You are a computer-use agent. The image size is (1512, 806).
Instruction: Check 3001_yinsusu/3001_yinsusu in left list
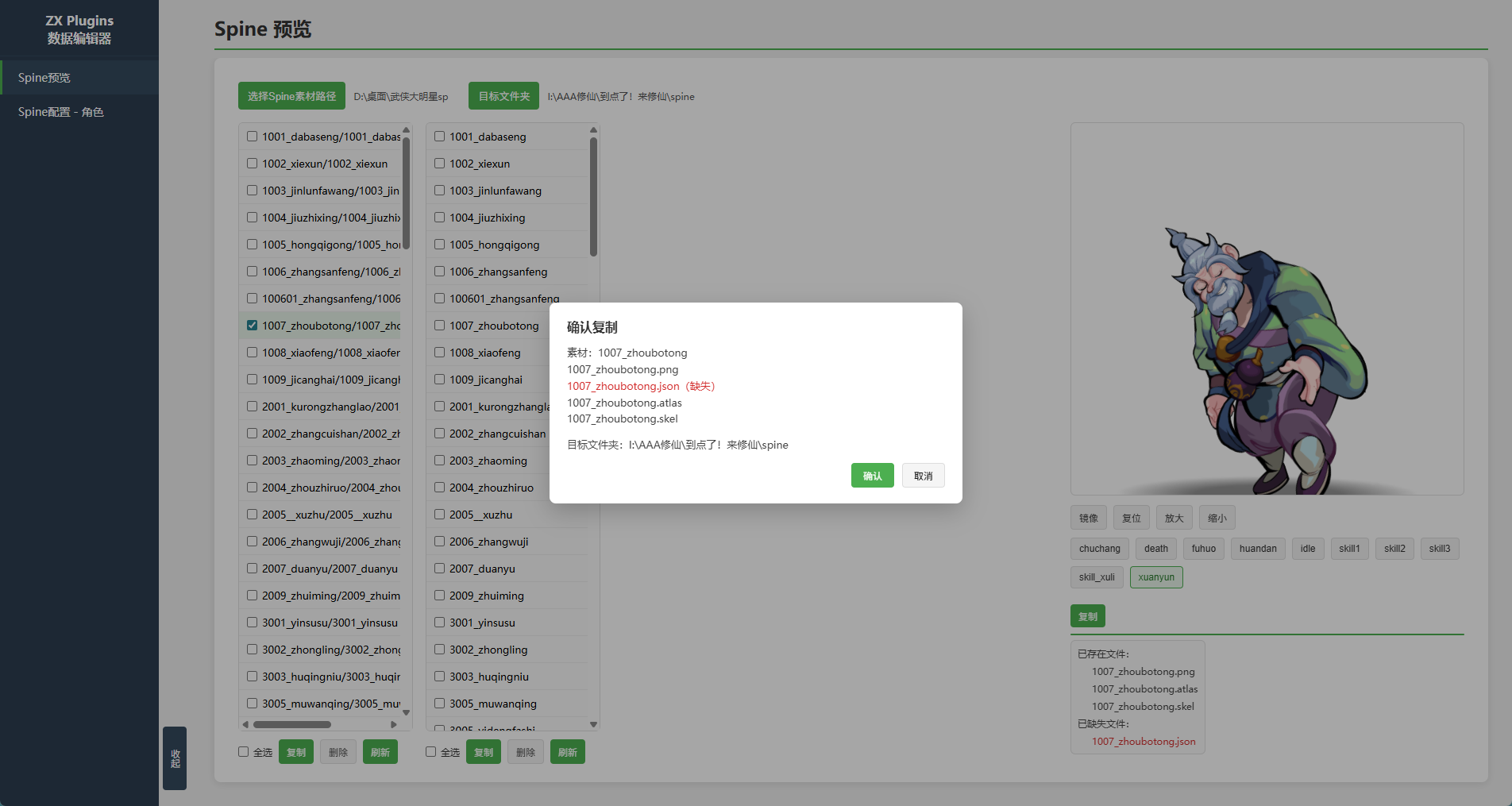252,623
